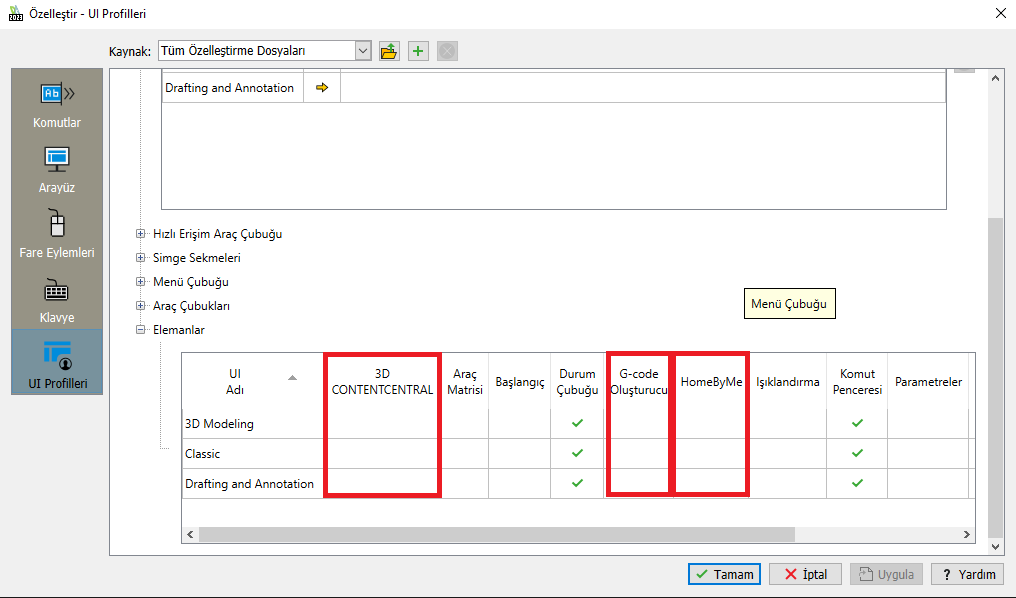This screenshot has width=1016, height=598.
Task: Sort by the UI Adı column header
Action: click(x=236, y=381)
